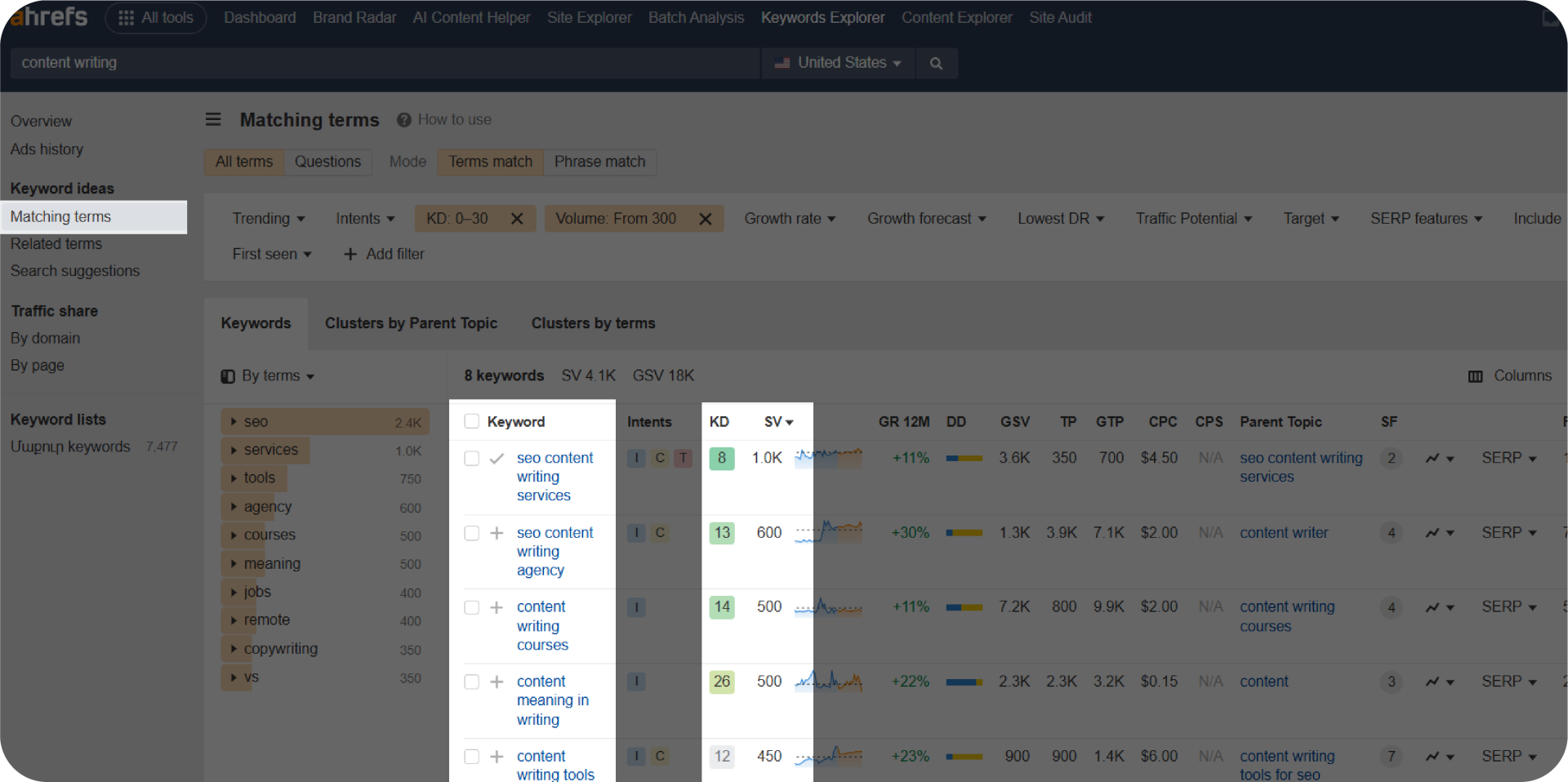
Task: Switch mode to Phrase match
Action: (x=599, y=162)
